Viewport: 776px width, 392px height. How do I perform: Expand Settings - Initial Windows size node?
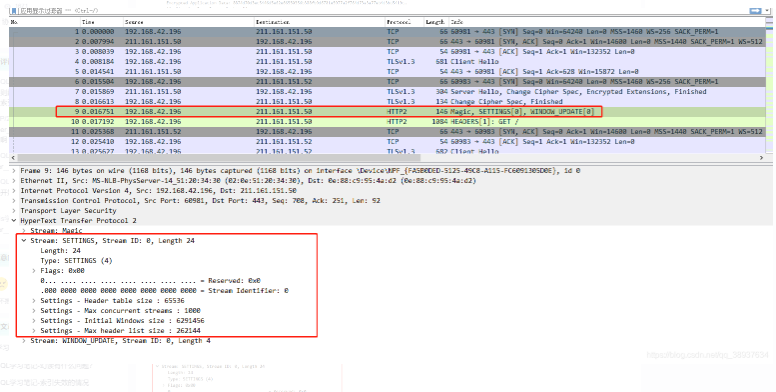[x=34, y=321]
